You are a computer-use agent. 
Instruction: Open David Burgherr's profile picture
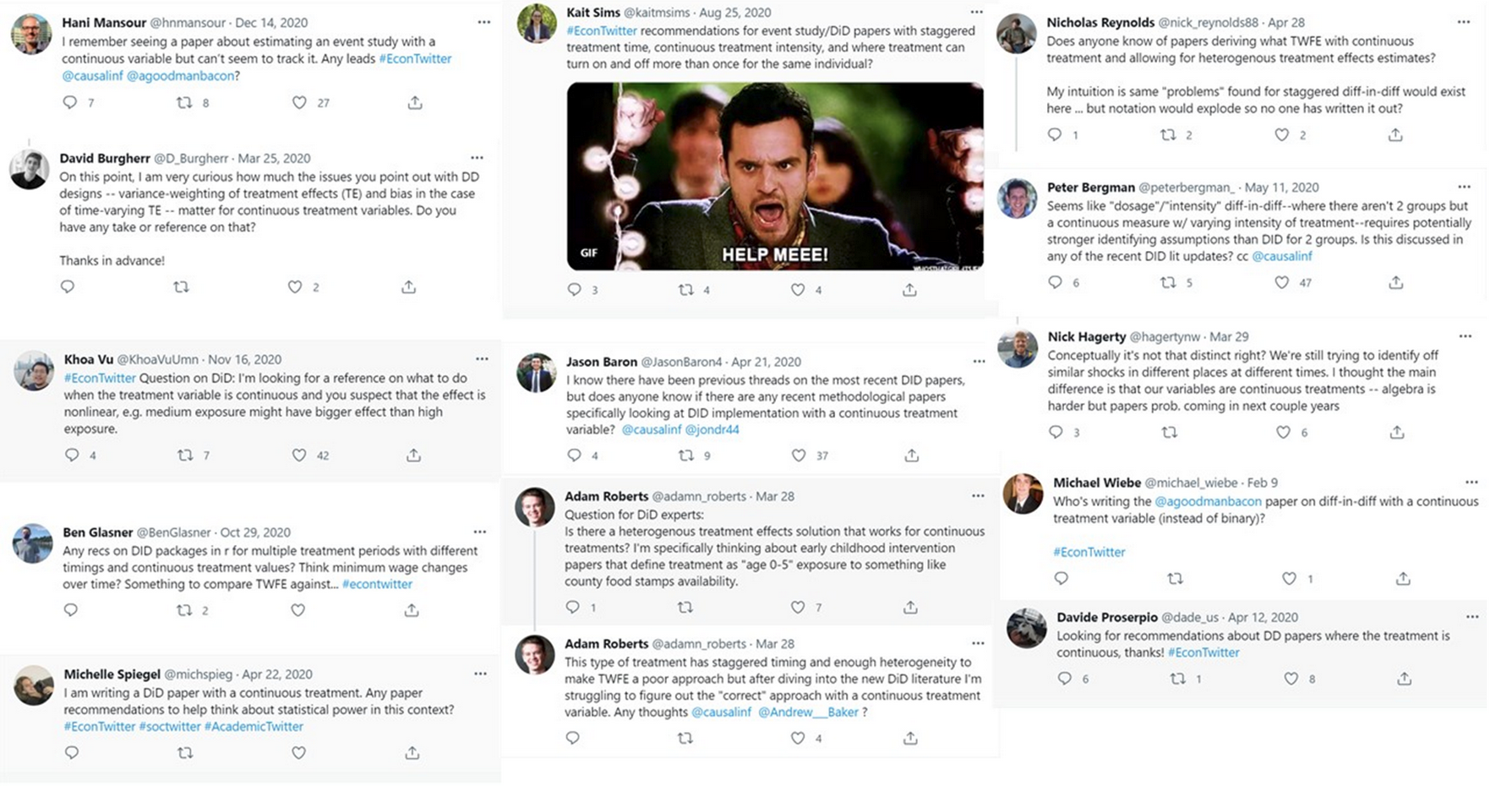29,170
